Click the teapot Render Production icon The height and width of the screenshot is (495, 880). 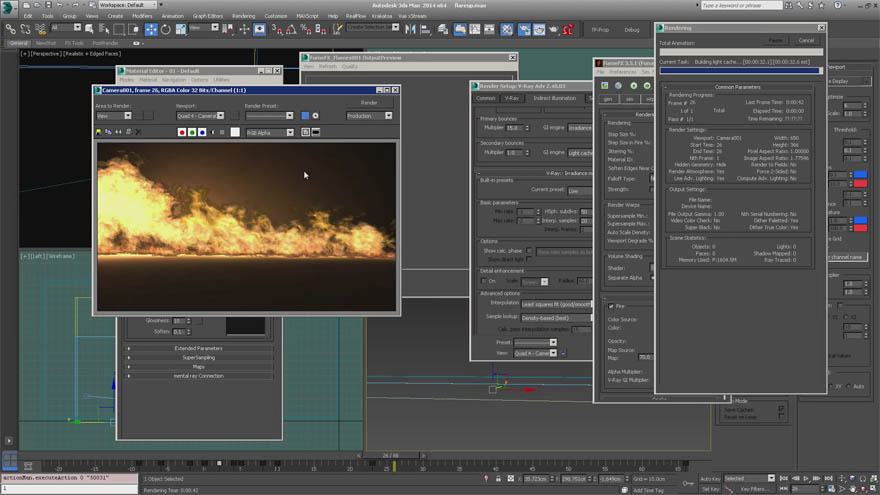[553, 29]
